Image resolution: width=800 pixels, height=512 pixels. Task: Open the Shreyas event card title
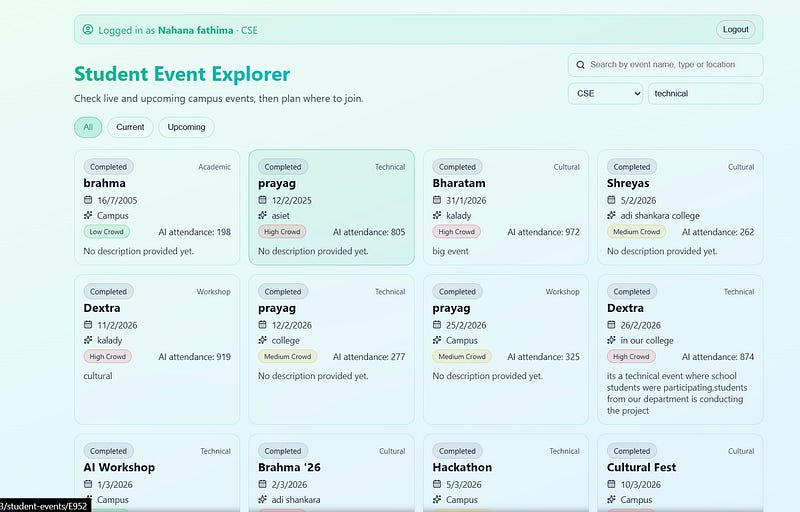click(628, 183)
